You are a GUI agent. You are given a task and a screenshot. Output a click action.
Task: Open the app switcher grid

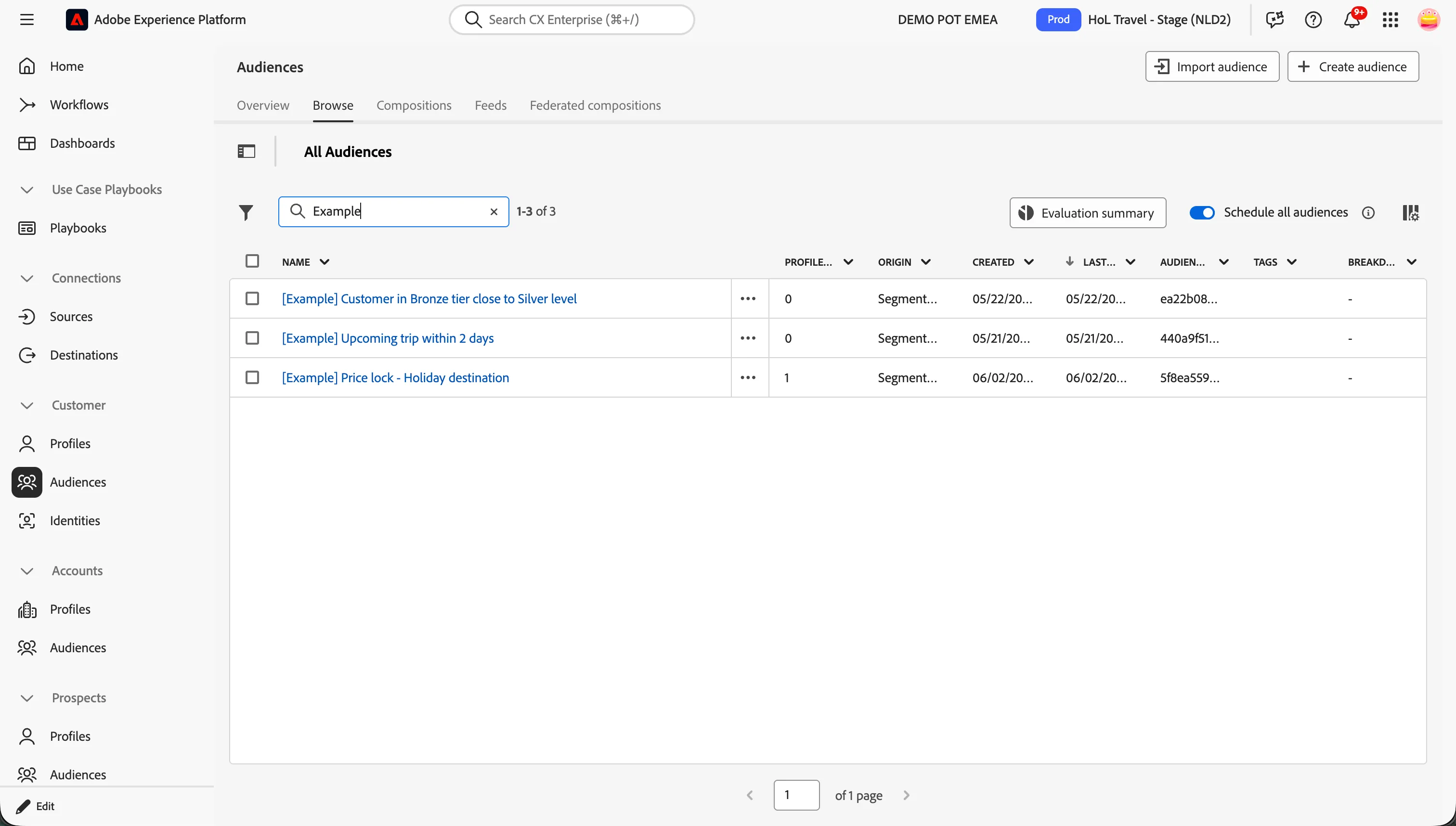click(x=1390, y=20)
